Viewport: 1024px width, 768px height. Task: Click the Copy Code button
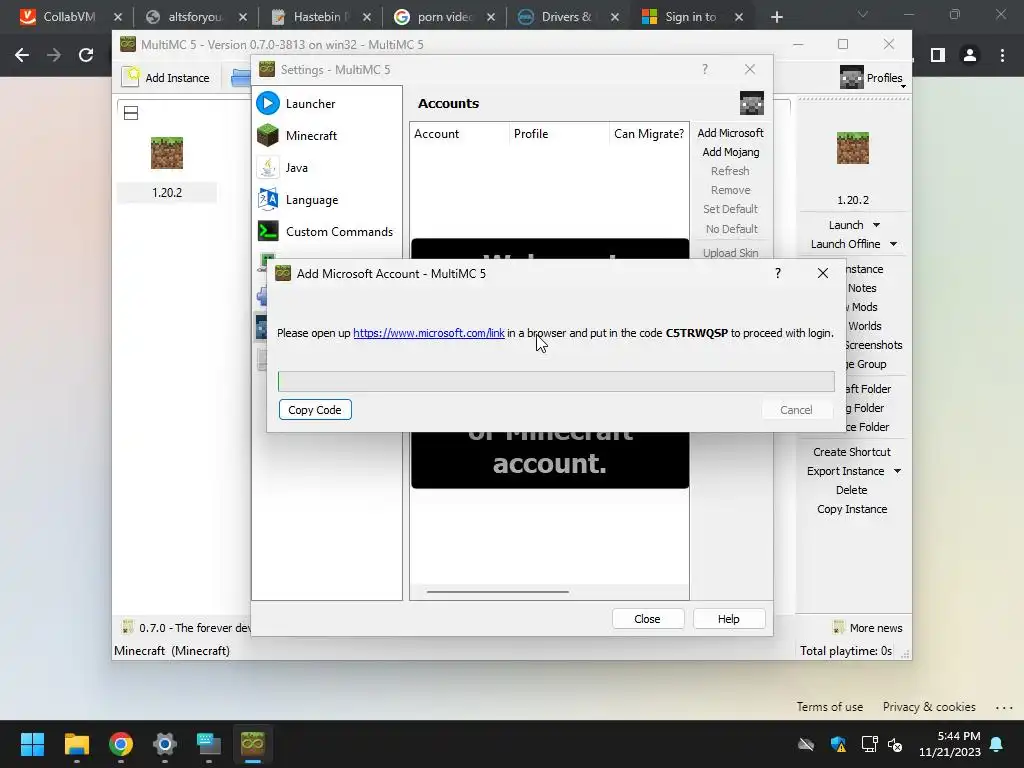(315, 409)
